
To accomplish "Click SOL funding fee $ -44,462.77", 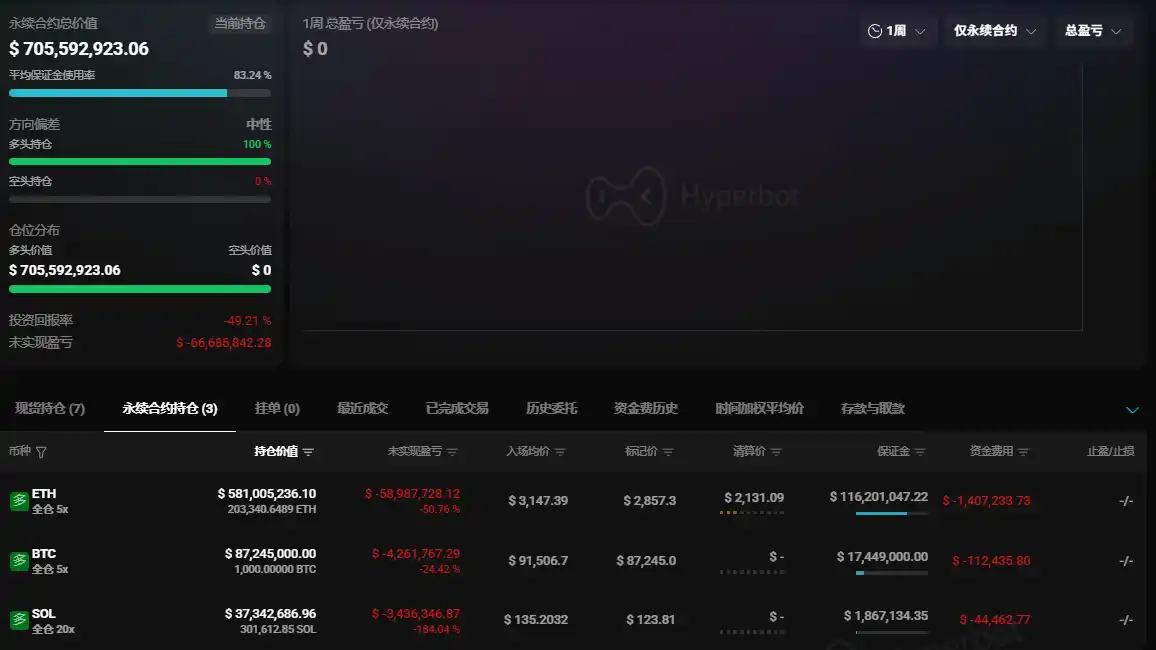I will coord(995,620).
